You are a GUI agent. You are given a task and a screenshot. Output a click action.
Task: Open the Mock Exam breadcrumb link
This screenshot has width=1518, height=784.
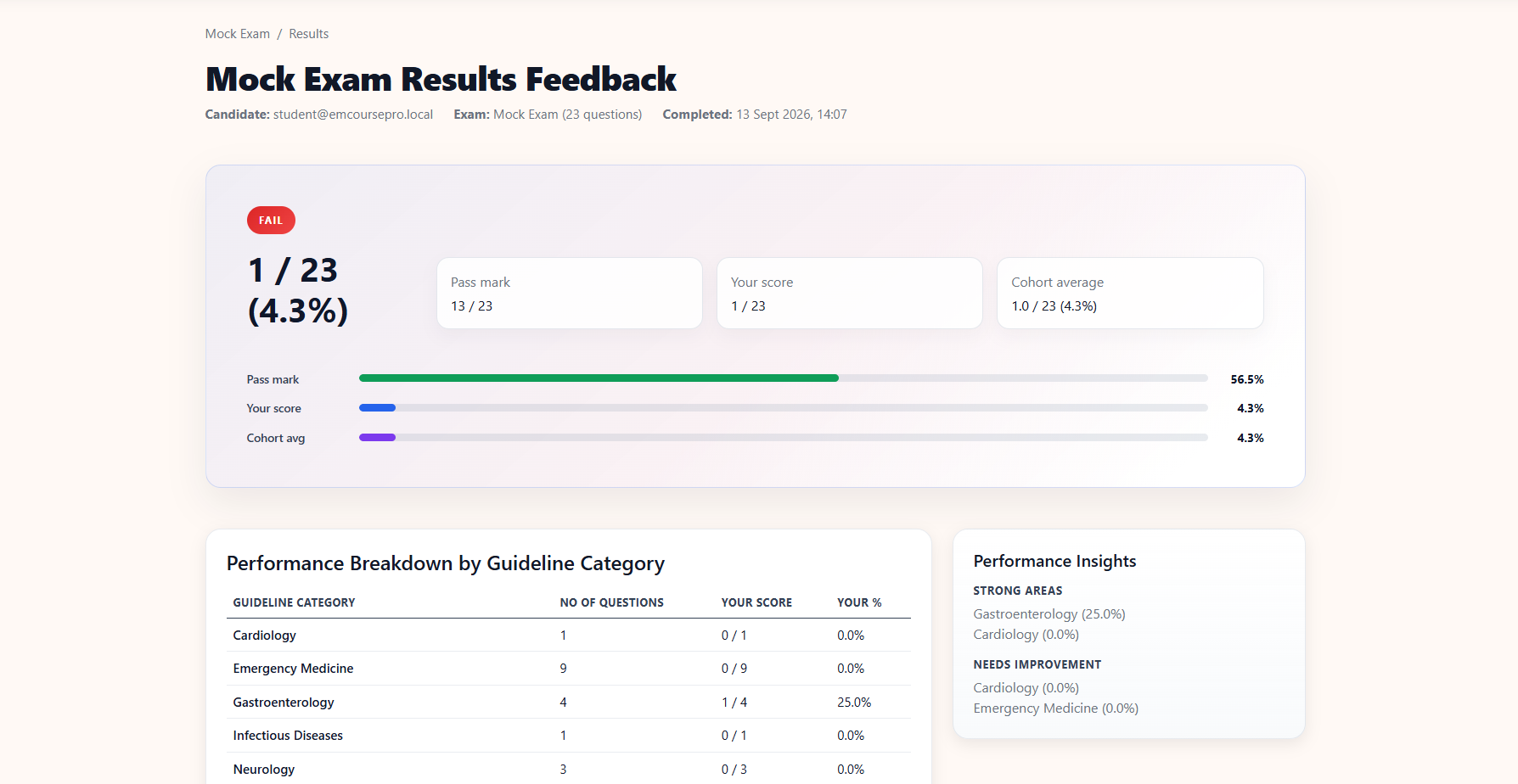[238, 34]
